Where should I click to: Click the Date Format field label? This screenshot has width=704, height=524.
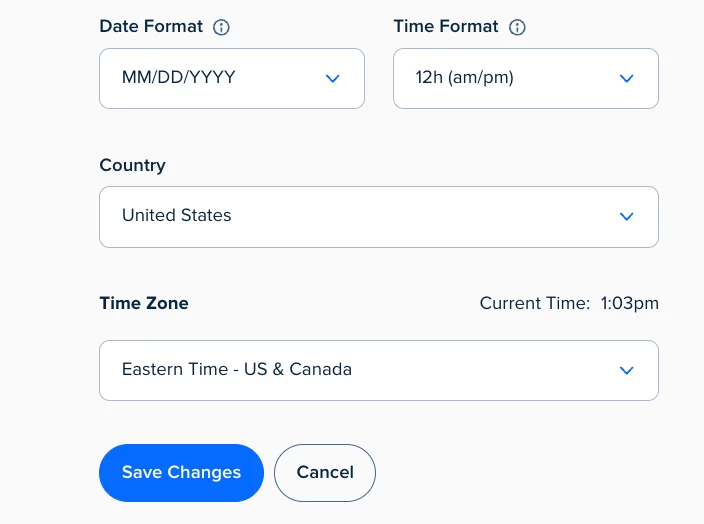[x=151, y=26]
